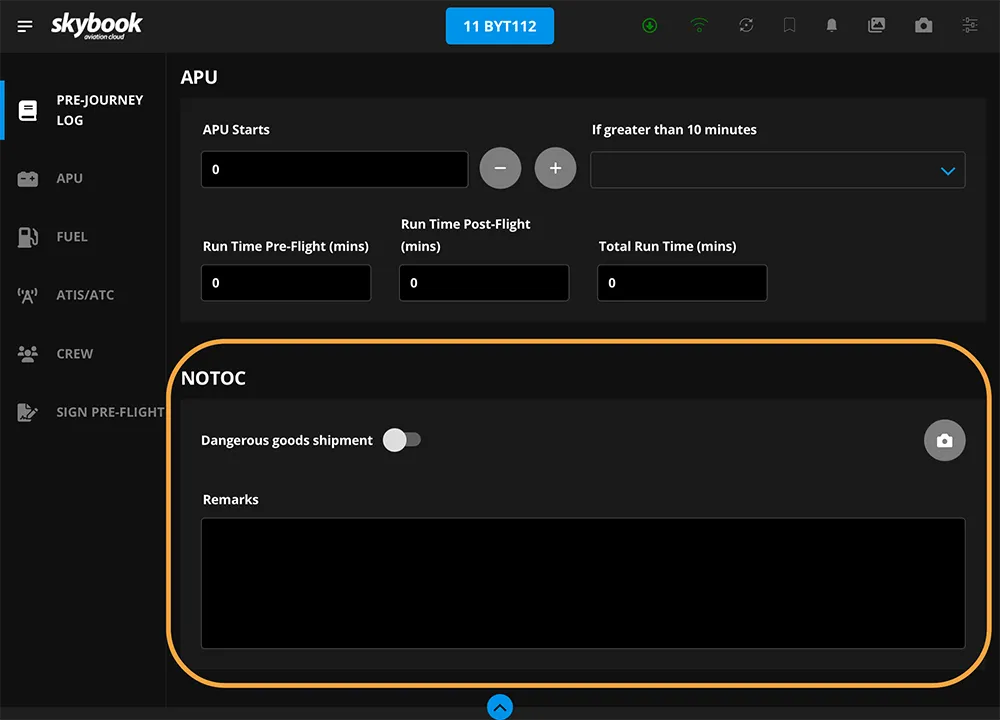Click the blue up chevron at bottom
The image size is (1000, 720).
coord(500,707)
